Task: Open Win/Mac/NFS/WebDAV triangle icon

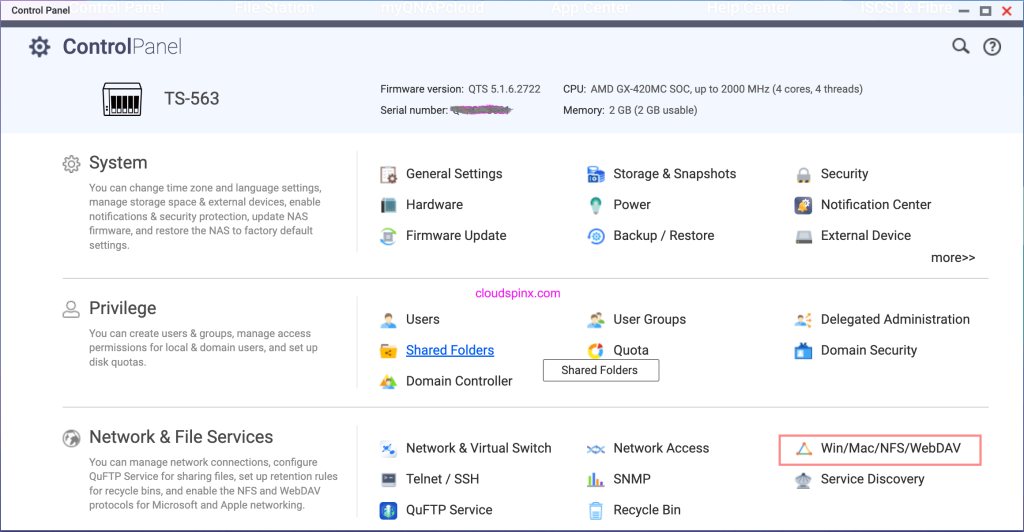Action: [x=804, y=448]
